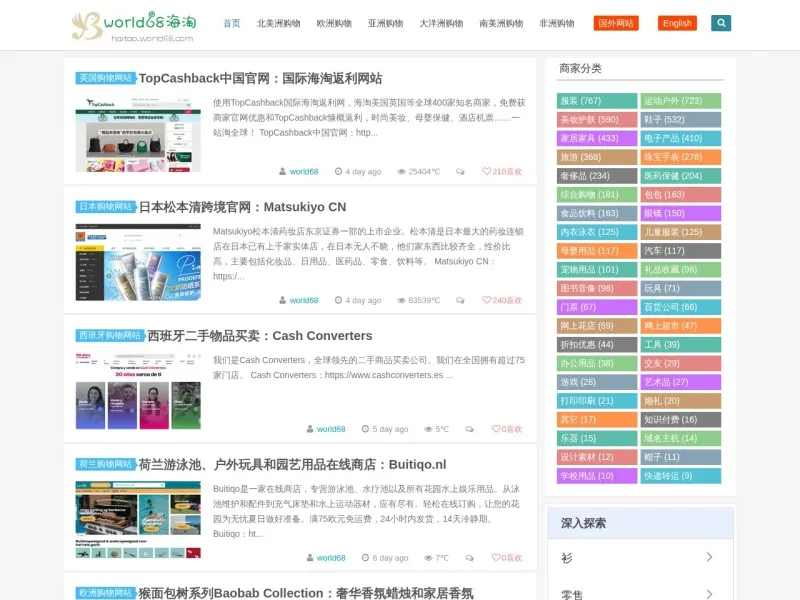
Task: Go to 首页 in the navigation
Action: 232,23
